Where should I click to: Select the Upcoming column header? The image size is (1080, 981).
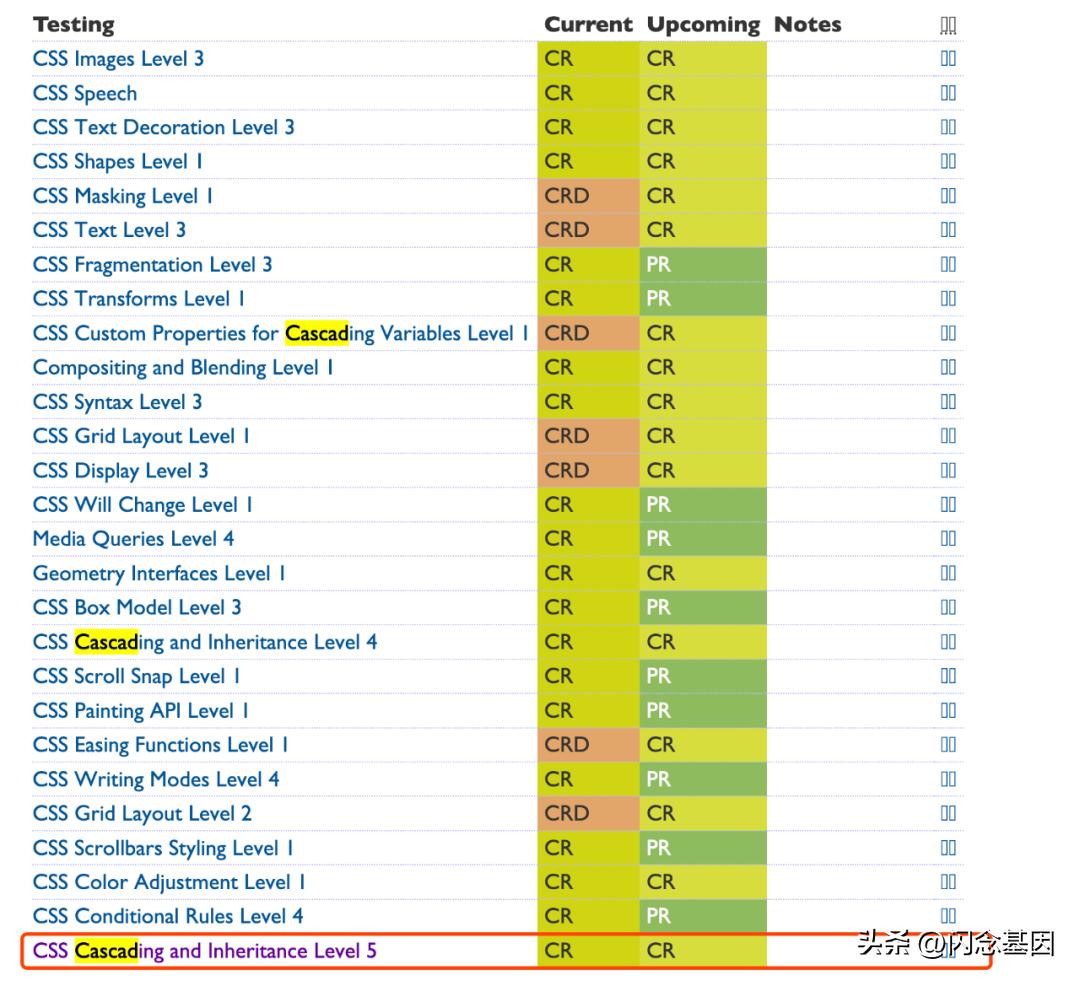pos(703,25)
